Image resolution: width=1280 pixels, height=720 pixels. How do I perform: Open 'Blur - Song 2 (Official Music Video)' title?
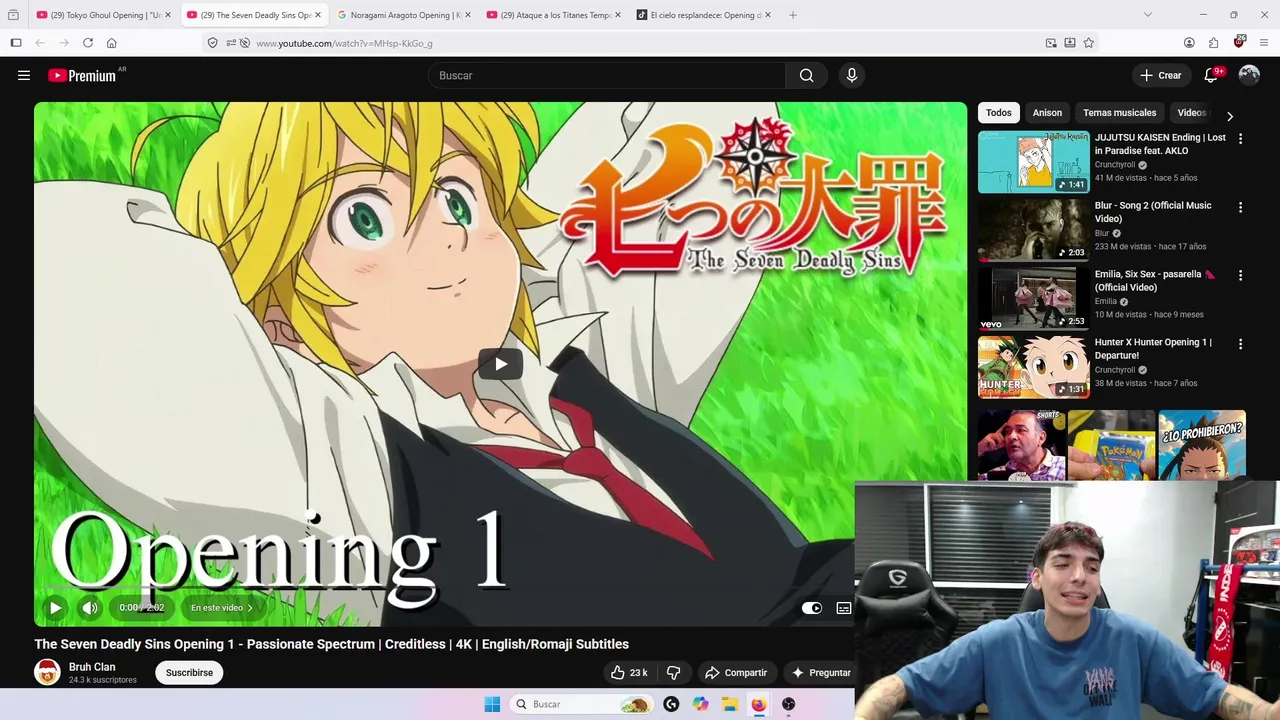1153,212
